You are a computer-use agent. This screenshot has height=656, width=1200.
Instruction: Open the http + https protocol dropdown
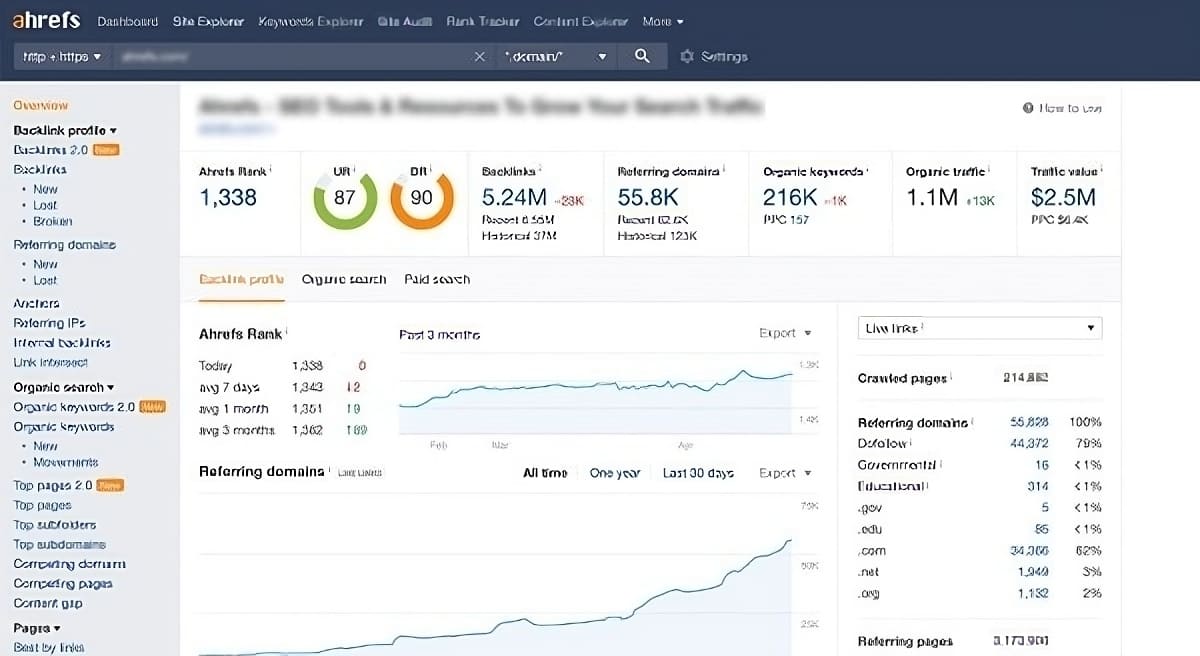[x=63, y=57]
